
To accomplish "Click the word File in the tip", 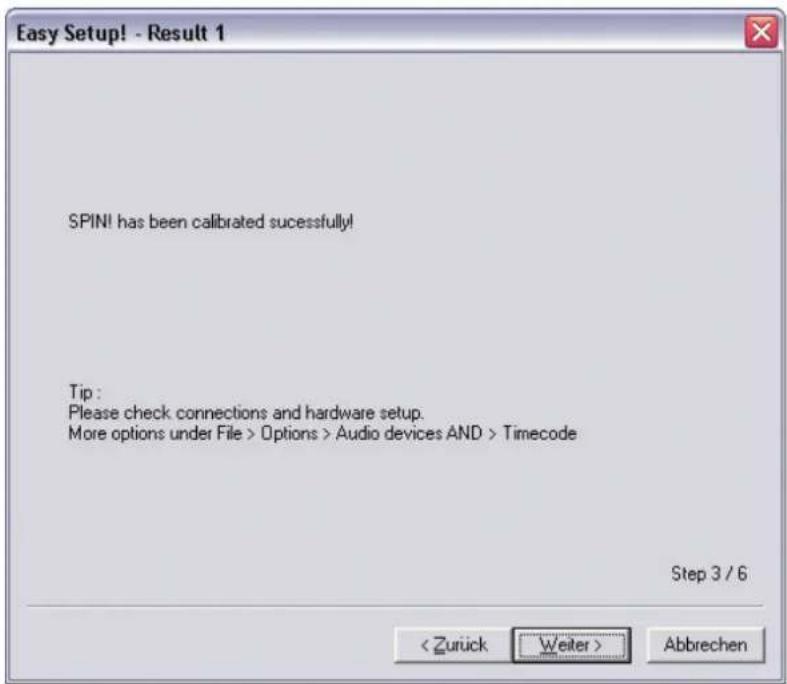I will [x=229, y=433].
